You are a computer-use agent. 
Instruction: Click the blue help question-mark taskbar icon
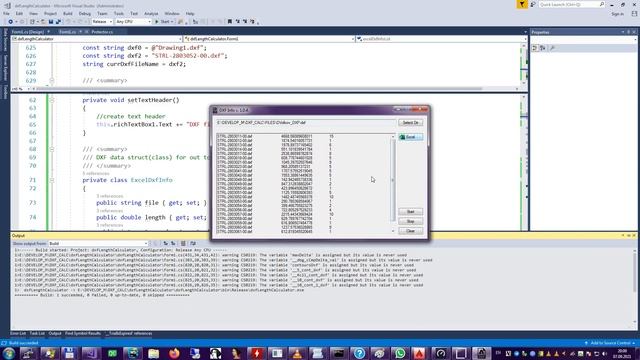point(359,353)
